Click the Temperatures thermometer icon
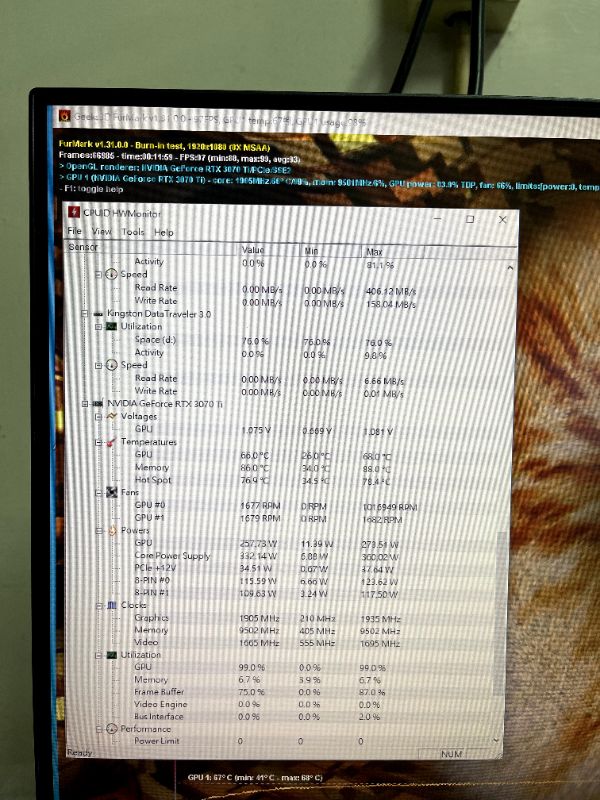Image resolution: width=600 pixels, height=800 pixels. tap(111, 442)
